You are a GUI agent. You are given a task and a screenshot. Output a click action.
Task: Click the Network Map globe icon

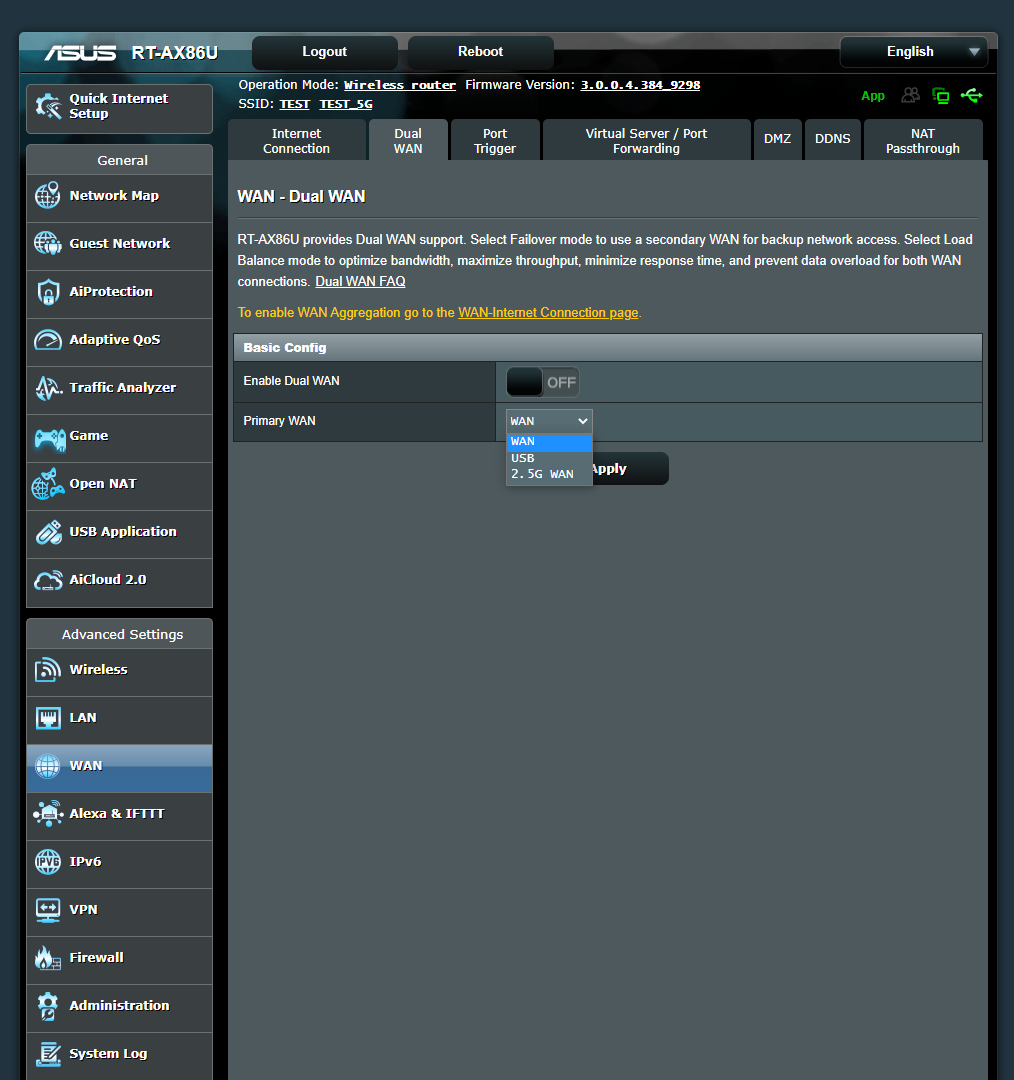click(x=48, y=196)
